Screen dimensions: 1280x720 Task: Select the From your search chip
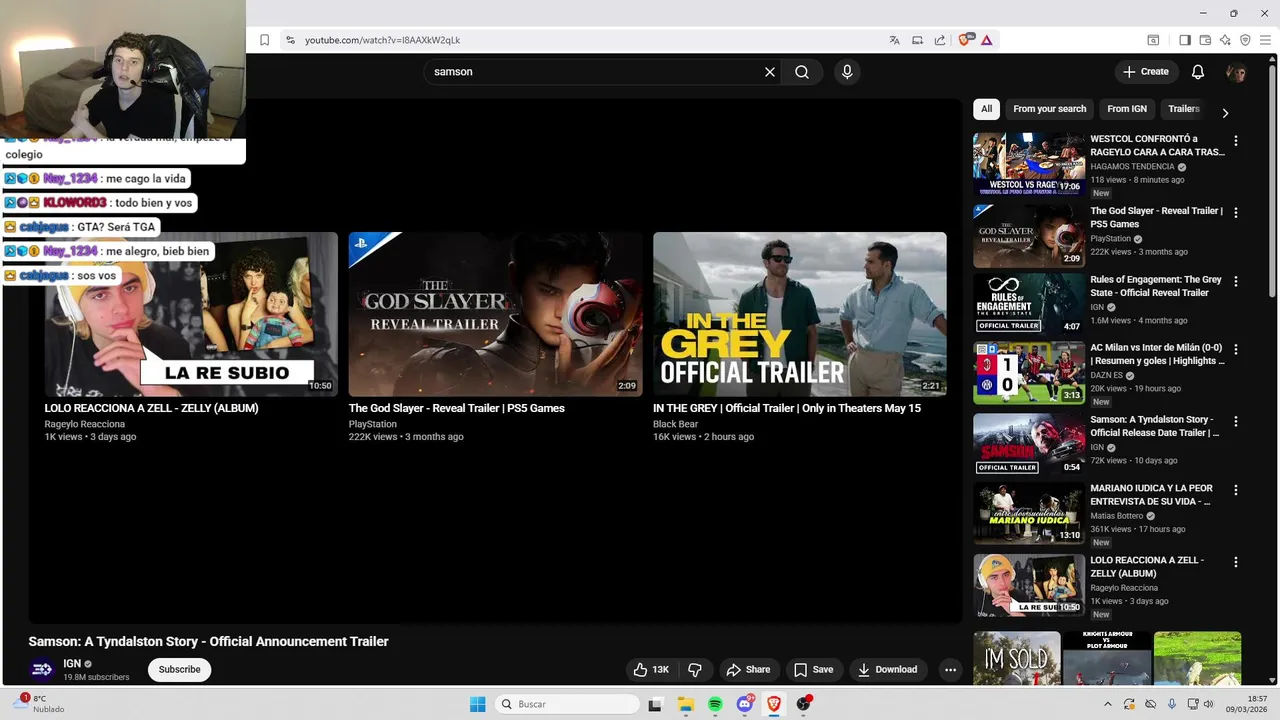tap(1049, 109)
